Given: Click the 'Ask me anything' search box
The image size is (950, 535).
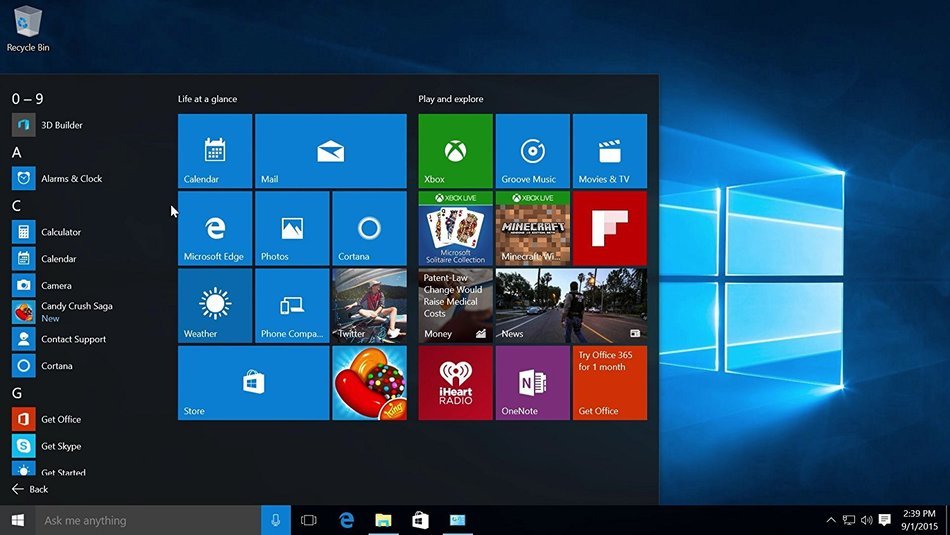Looking at the screenshot, I should pos(148,520).
